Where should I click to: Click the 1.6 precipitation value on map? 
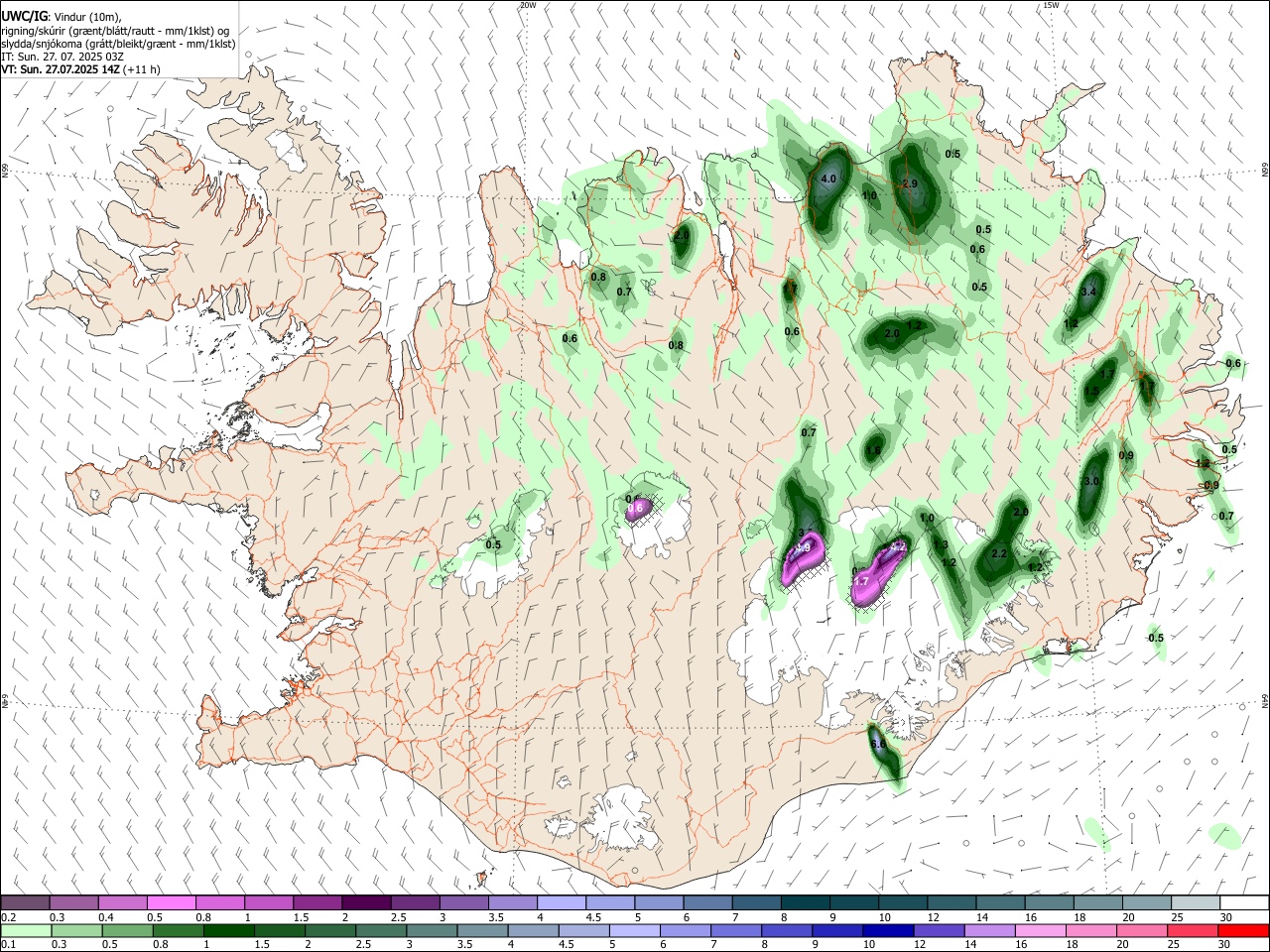click(x=873, y=451)
